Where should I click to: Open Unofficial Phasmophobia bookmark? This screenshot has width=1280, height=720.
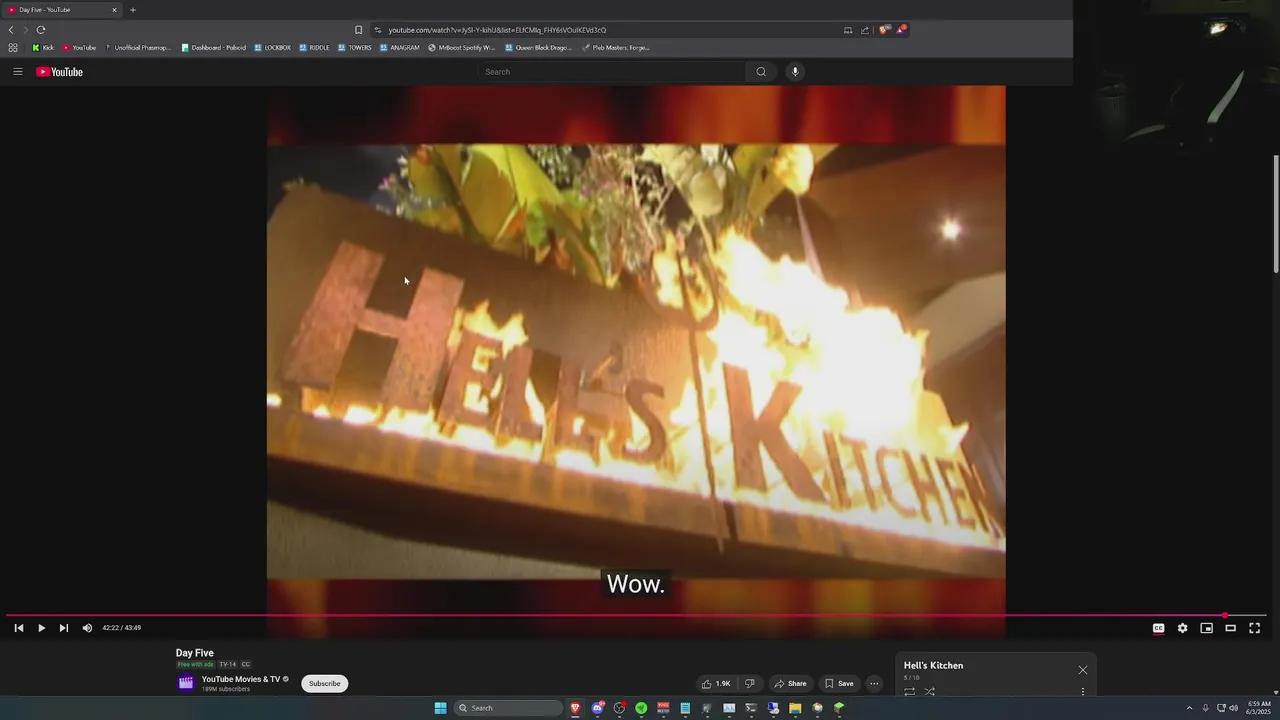point(139,47)
